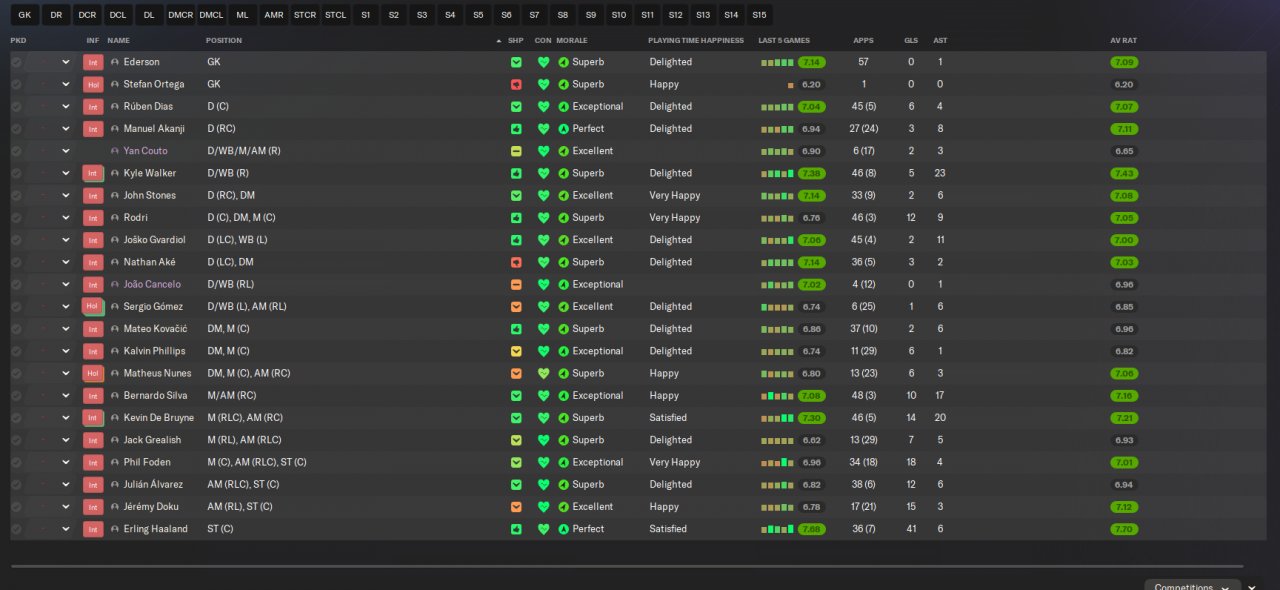Click Kevin De Bruyne's 7.30 last-game rating

811,418
